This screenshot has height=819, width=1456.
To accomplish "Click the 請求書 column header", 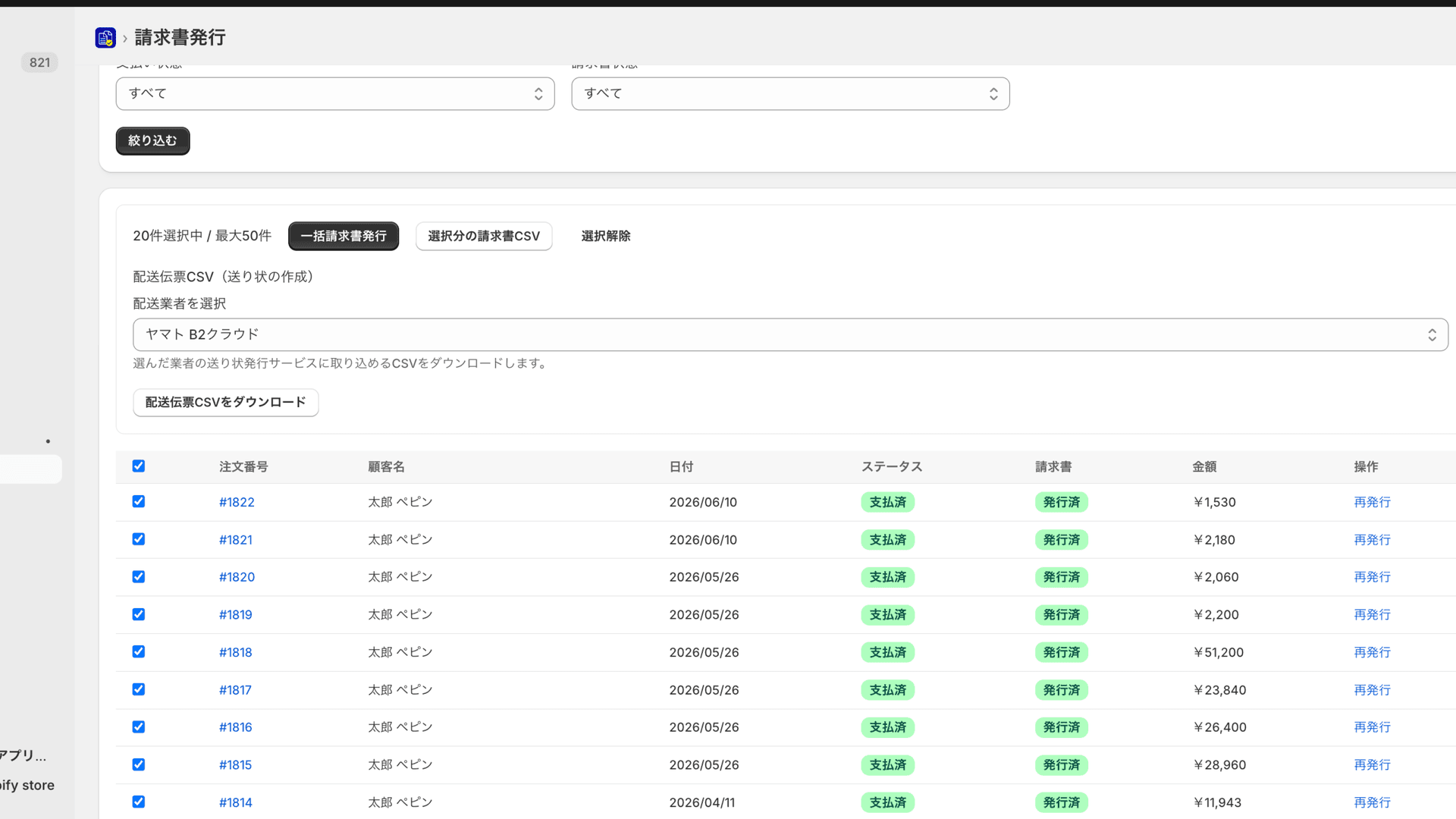I will 1053,467.
